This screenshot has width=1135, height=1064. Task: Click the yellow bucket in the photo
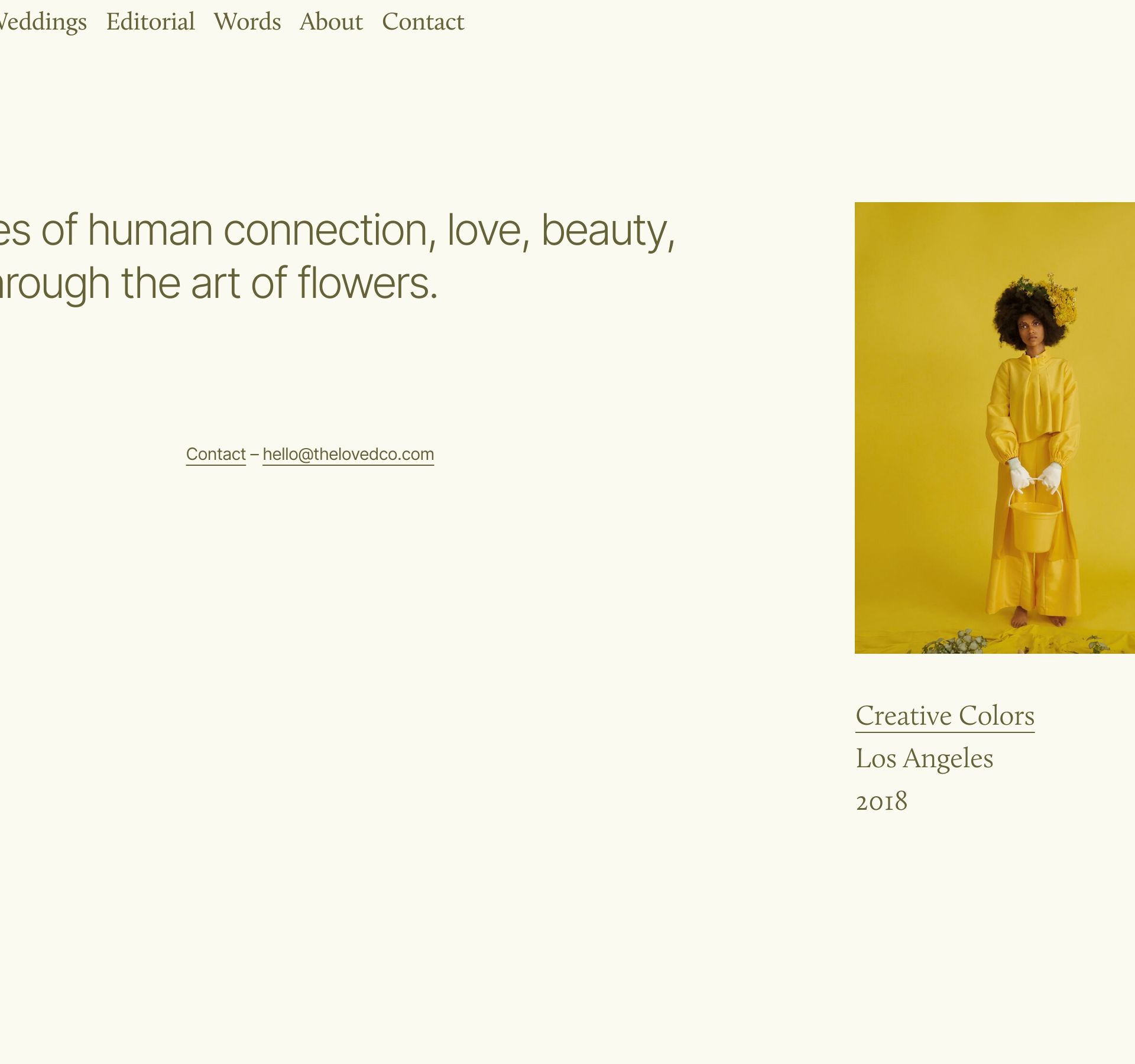coord(1035,527)
